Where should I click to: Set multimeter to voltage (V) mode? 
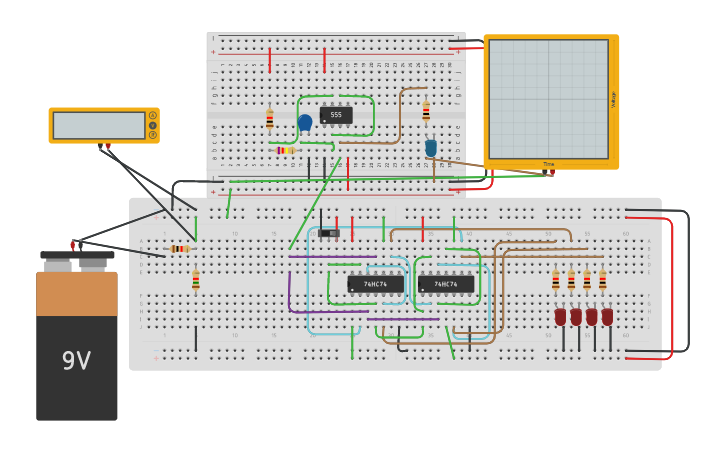pyautogui.click(x=153, y=125)
